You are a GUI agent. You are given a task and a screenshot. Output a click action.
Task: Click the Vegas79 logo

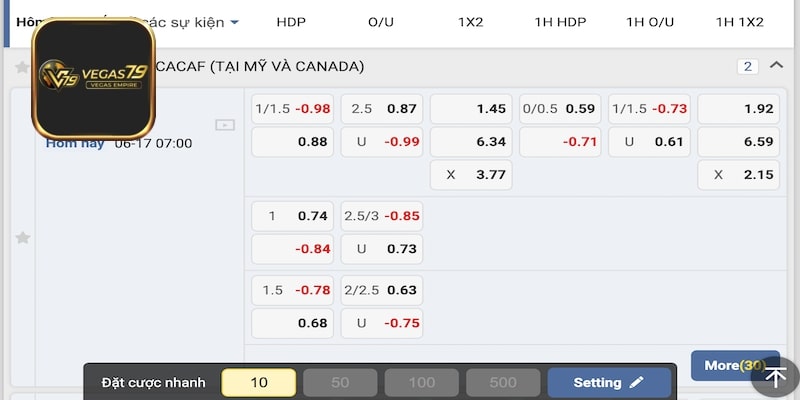93,78
